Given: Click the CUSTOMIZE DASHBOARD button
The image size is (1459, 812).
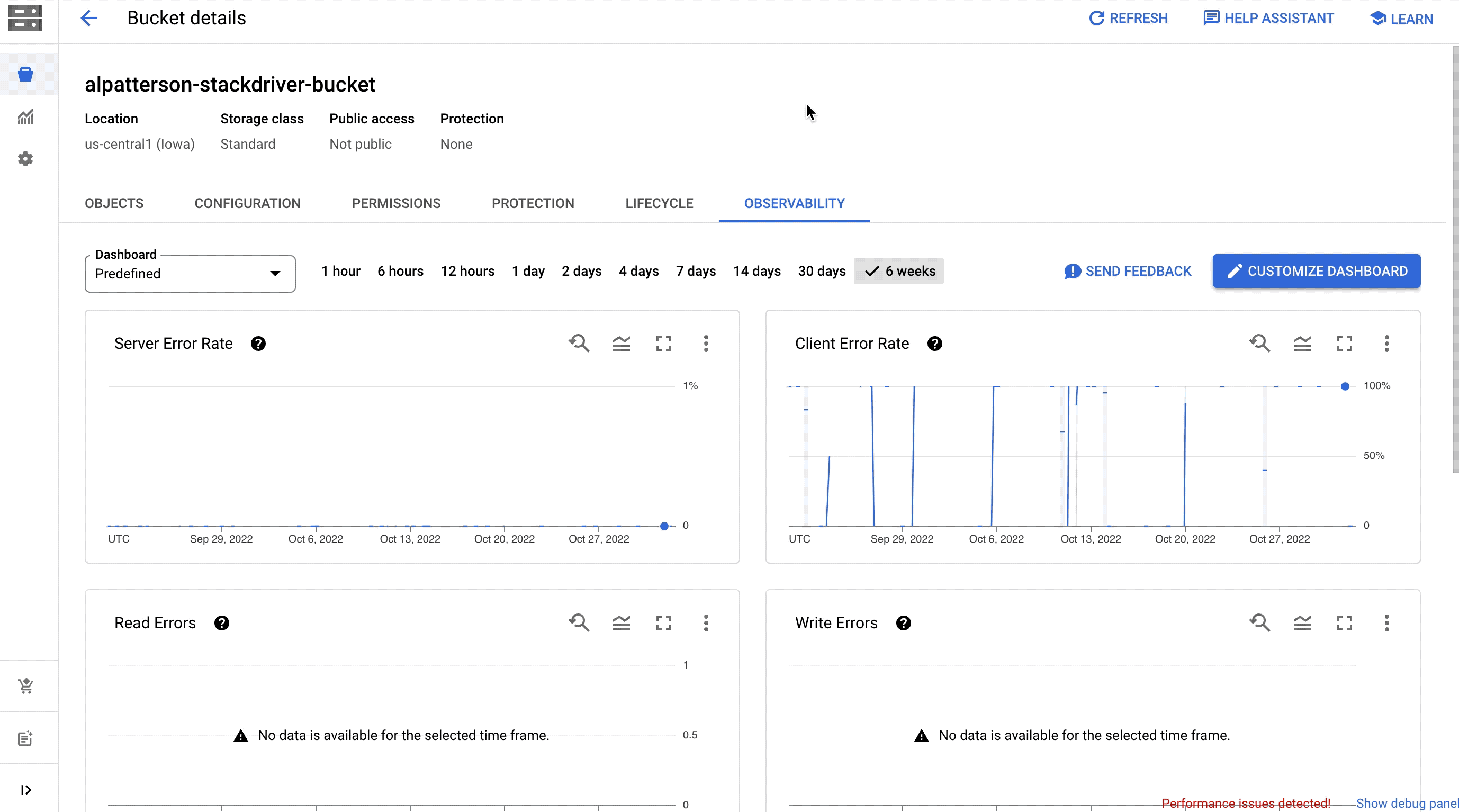Looking at the screenshot, I should coord(1317,271).
